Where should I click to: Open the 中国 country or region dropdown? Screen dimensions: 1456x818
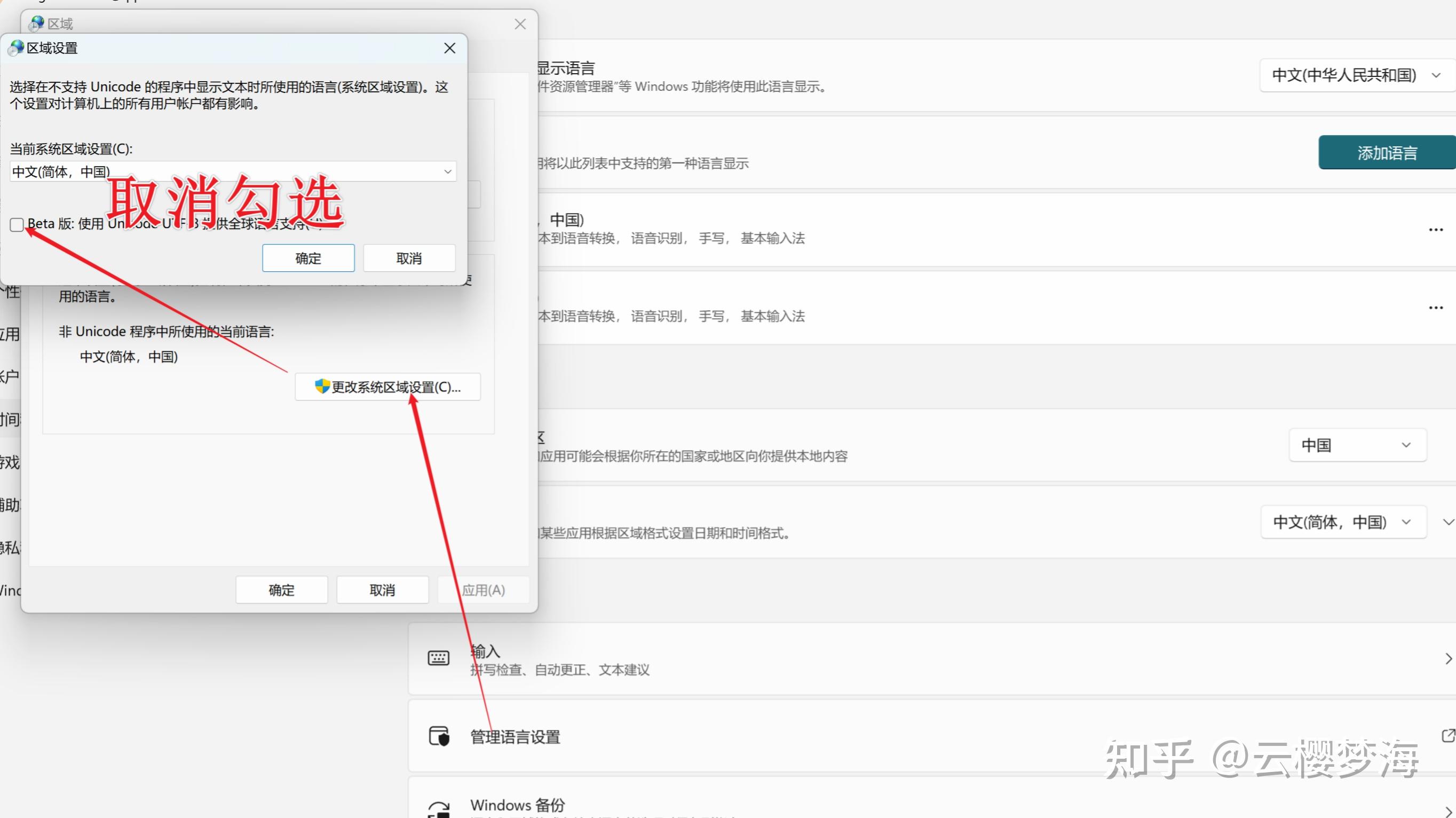click(x=1407, y=445)
